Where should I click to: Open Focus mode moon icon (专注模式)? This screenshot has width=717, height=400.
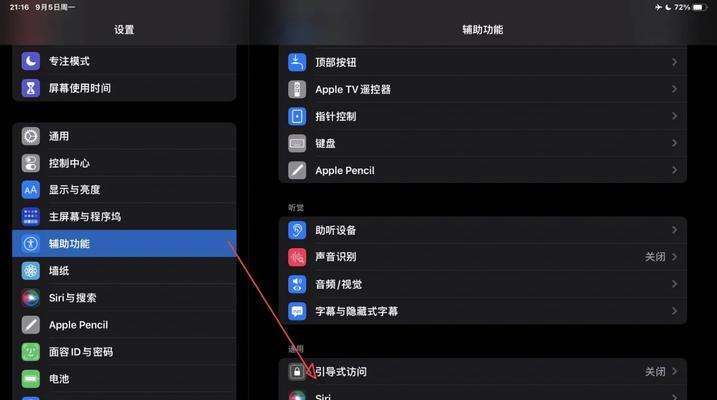(x=31, y=61)
